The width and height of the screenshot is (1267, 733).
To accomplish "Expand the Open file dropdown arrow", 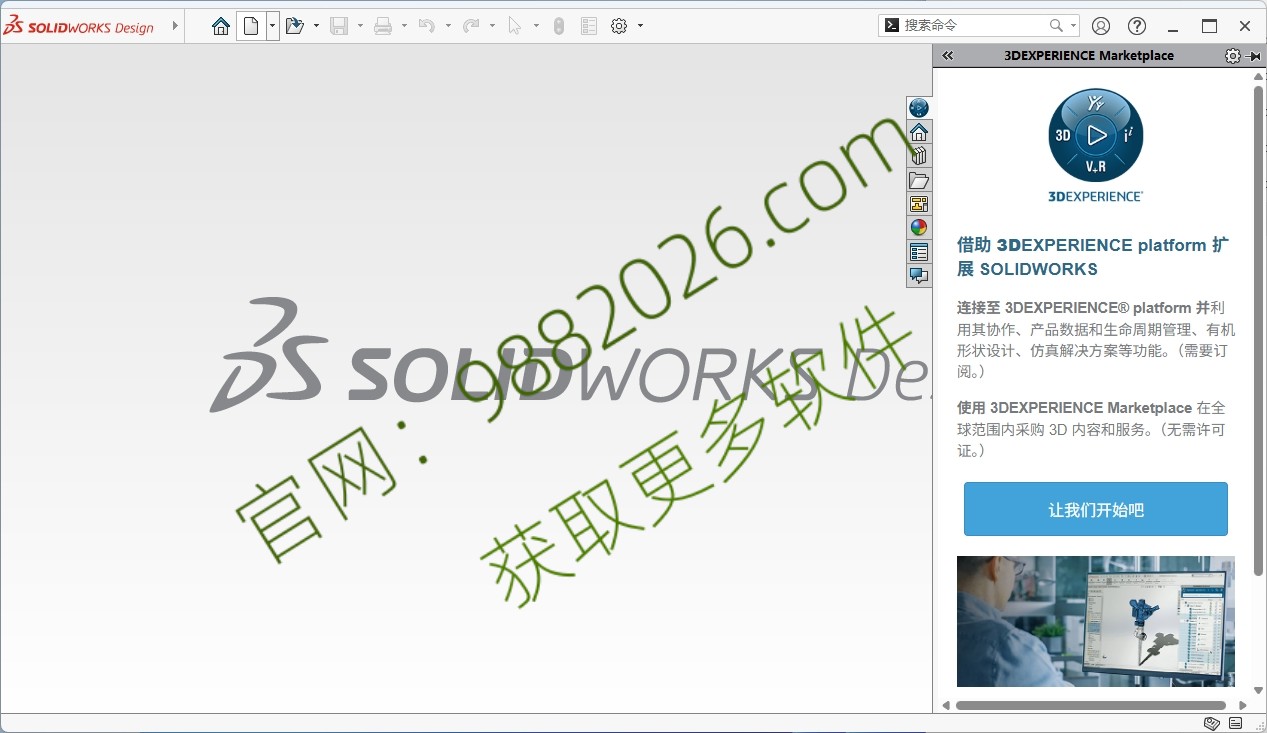I will (316, 26).
